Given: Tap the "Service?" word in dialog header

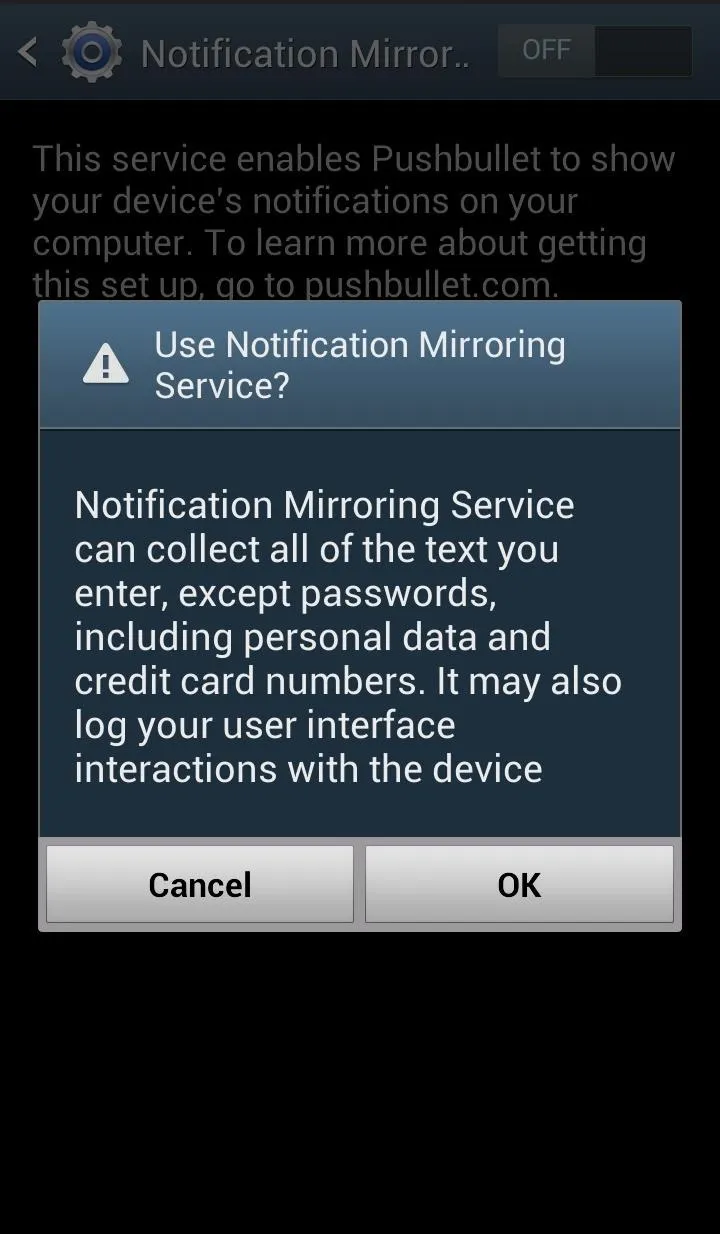Looking at the screenshot, I should tap(221, 386).
